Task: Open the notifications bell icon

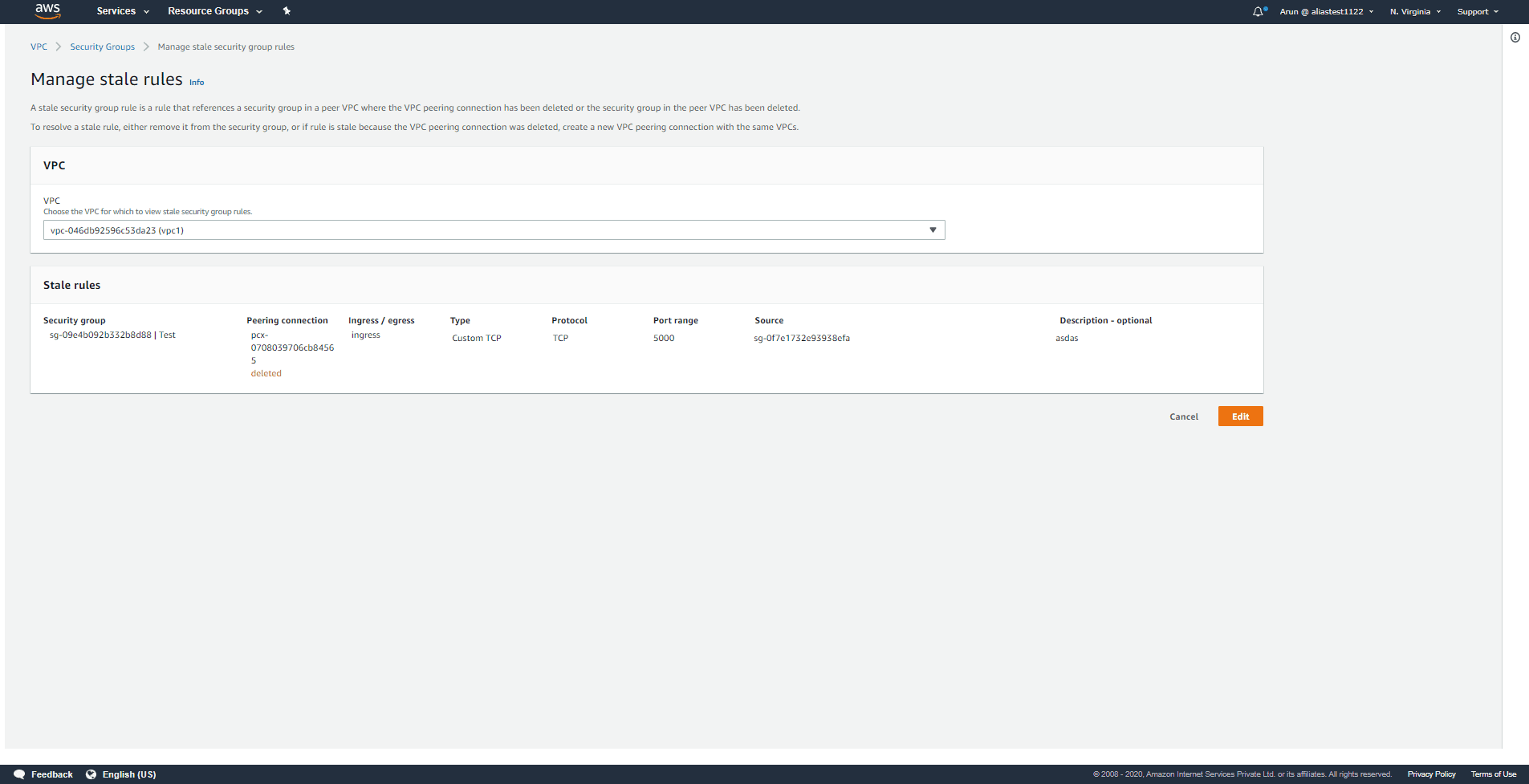Action: point(1256,11)
